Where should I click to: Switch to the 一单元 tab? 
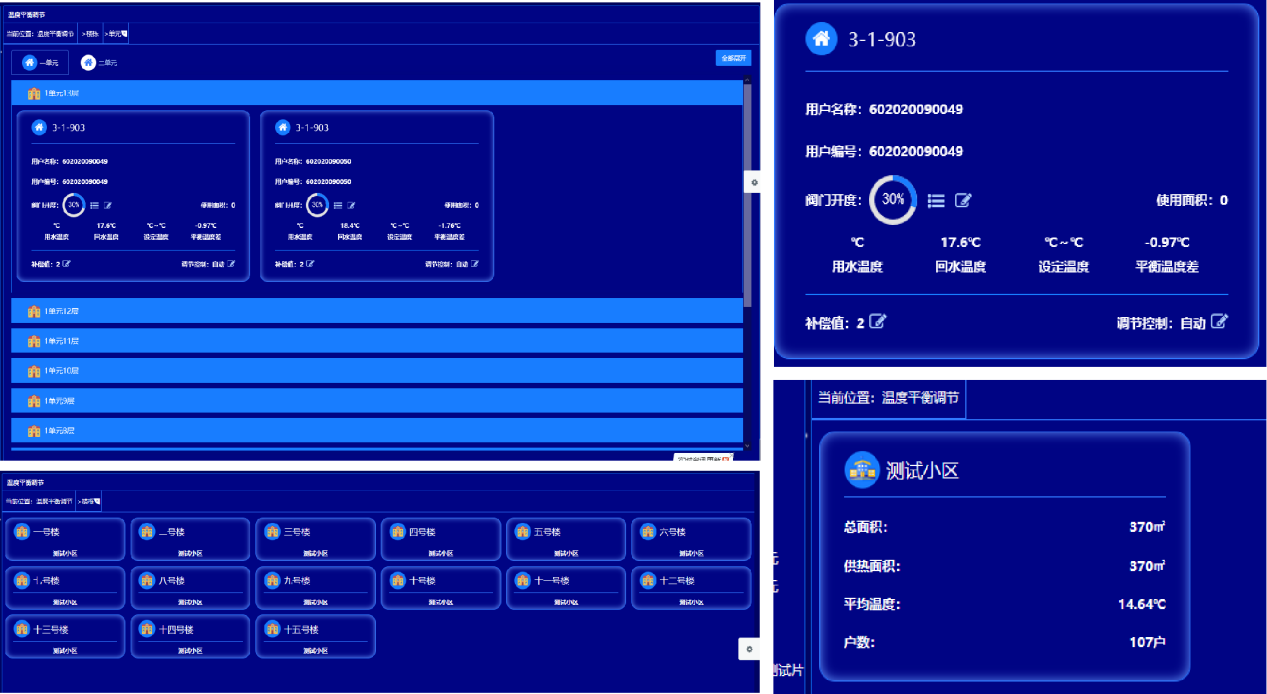(x=40, y=63)
